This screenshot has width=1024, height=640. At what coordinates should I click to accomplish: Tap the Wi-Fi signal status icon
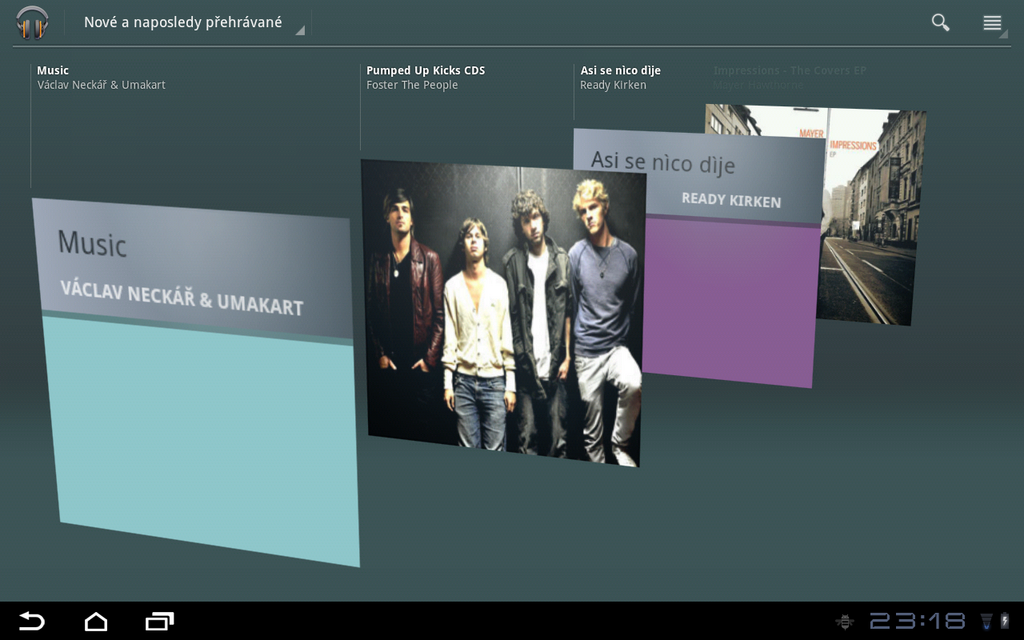[x=986, y=621]
